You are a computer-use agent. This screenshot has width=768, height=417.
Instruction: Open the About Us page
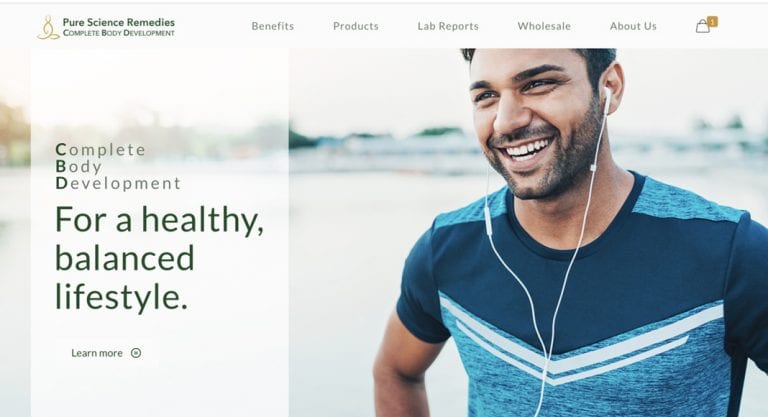point(633,26)
